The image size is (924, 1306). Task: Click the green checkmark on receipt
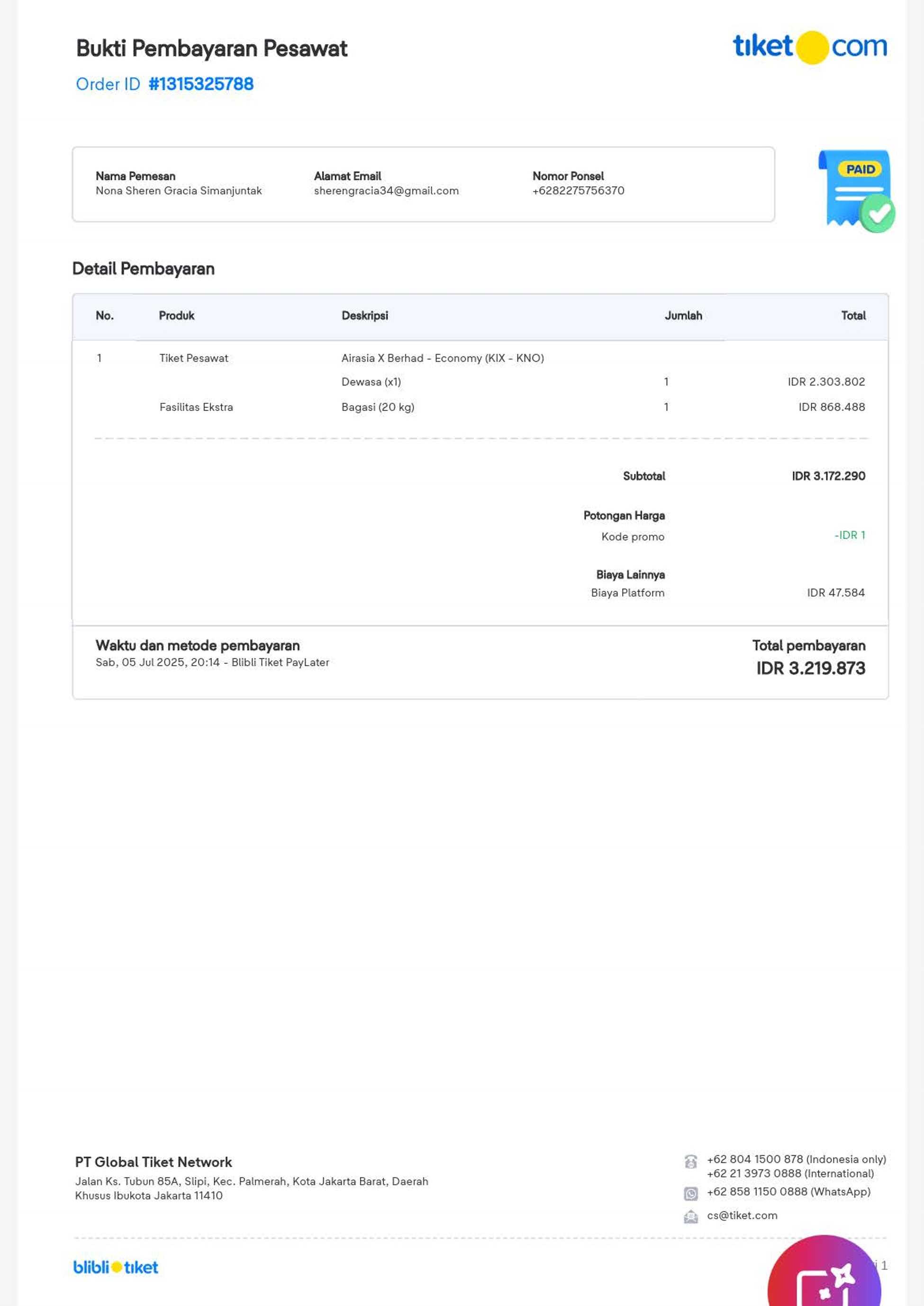pos(878,213)
